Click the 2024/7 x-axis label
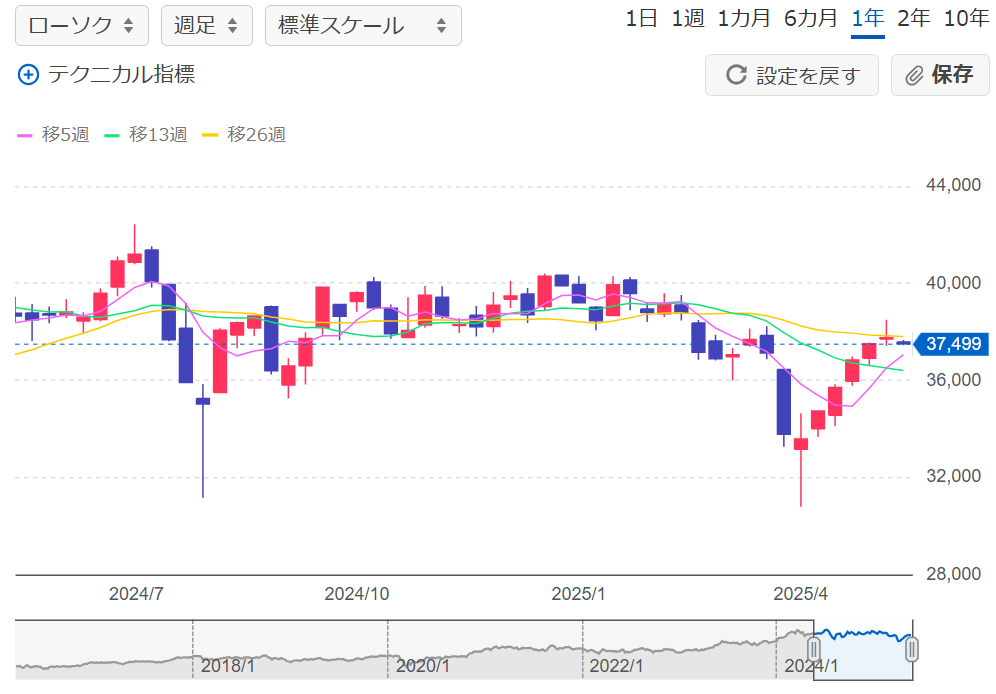Screen dimensions: 996x694 coord(136,594)
